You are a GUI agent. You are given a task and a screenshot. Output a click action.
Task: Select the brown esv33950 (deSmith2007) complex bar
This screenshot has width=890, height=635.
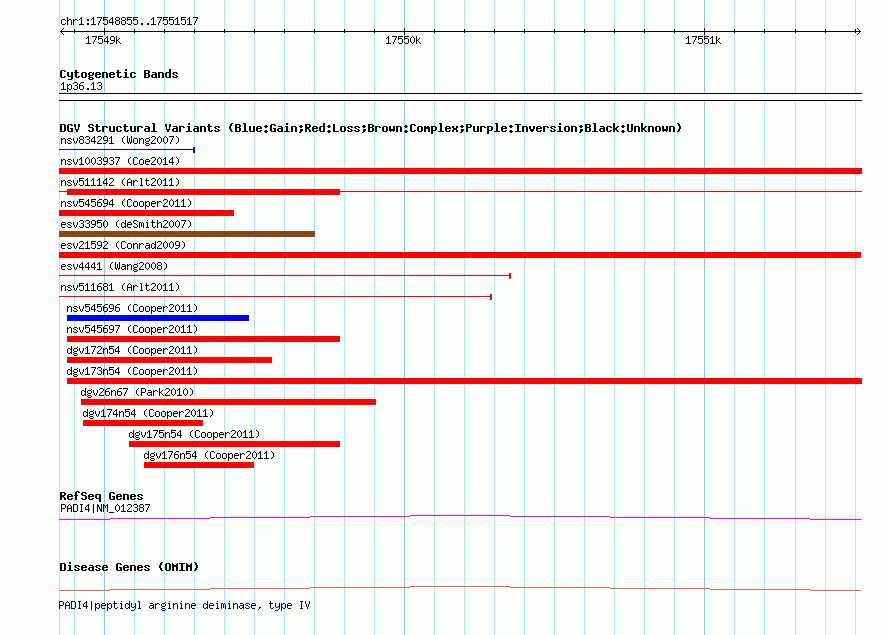coord(187,234)
